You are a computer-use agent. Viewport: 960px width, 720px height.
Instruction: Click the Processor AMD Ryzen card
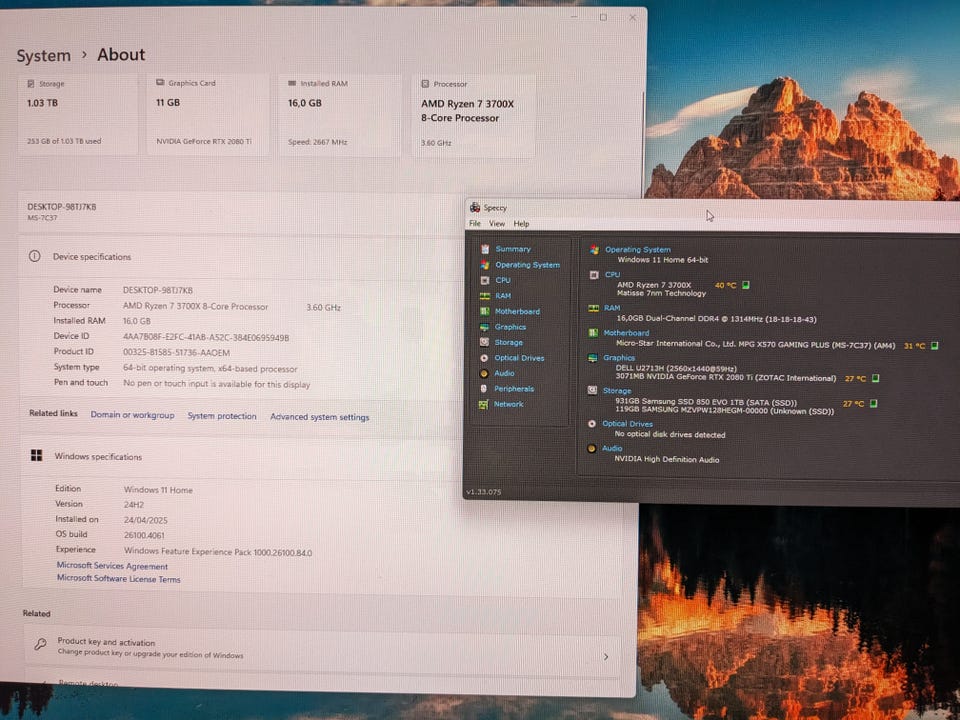pyautogui.click(x=474, y=116)
